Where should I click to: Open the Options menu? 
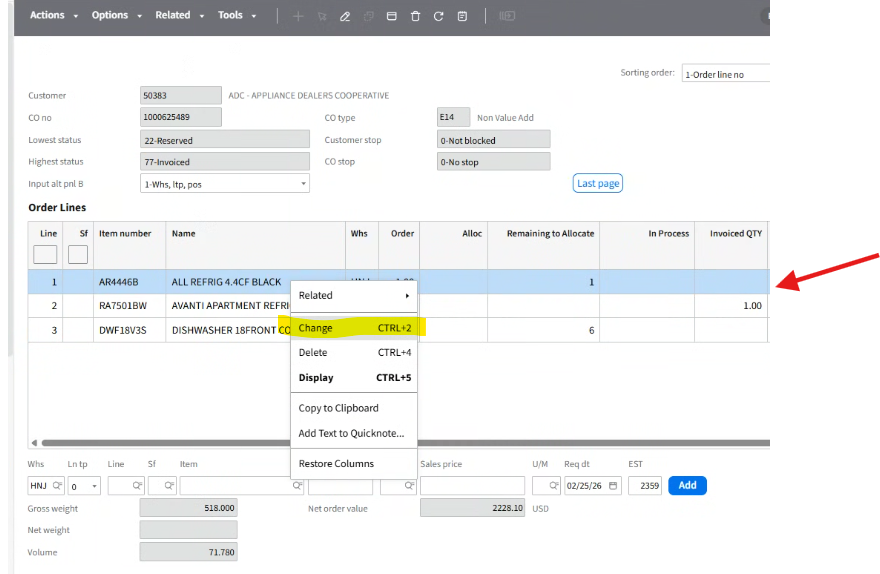(x=117, y=15)
